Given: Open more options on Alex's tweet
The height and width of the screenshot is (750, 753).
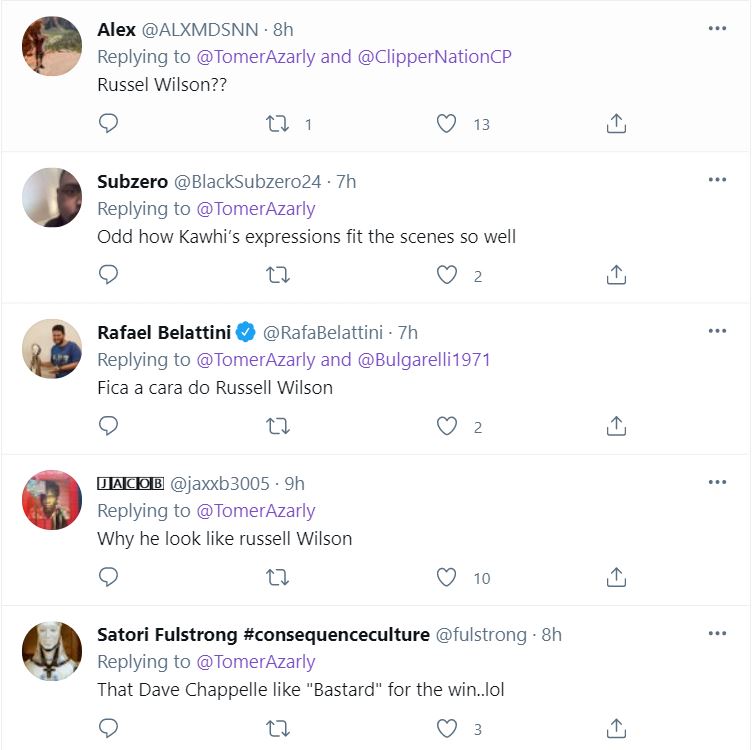Looking at the screenshot, I should click(717, 28).
